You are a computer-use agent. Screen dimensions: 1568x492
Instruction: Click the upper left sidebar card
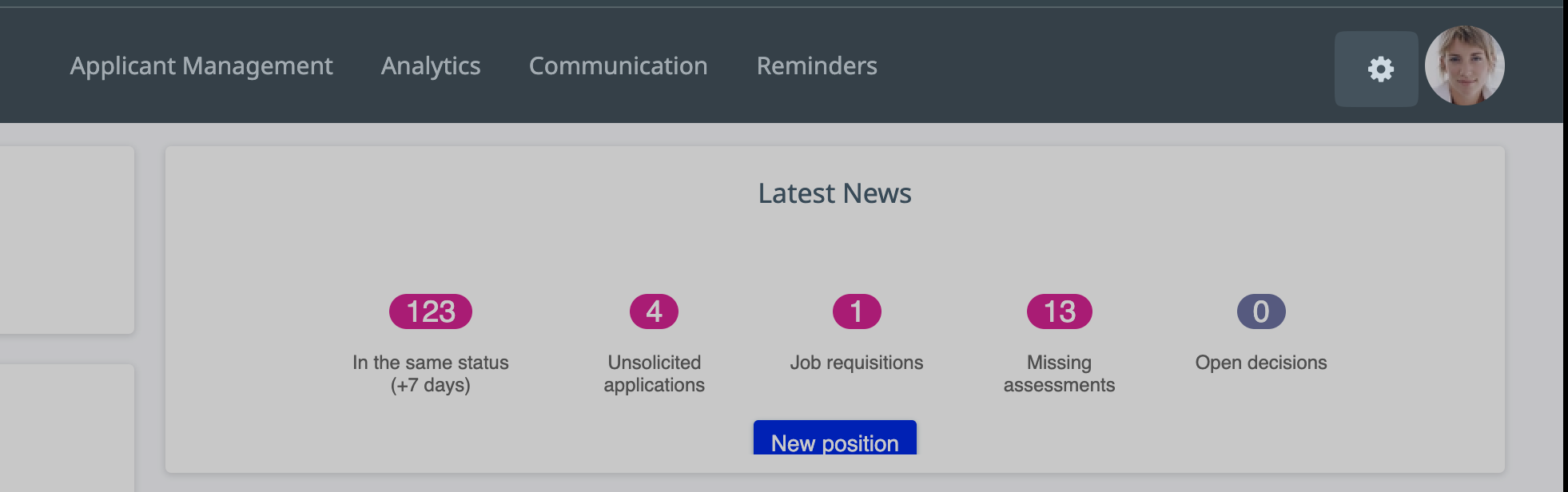66,240
